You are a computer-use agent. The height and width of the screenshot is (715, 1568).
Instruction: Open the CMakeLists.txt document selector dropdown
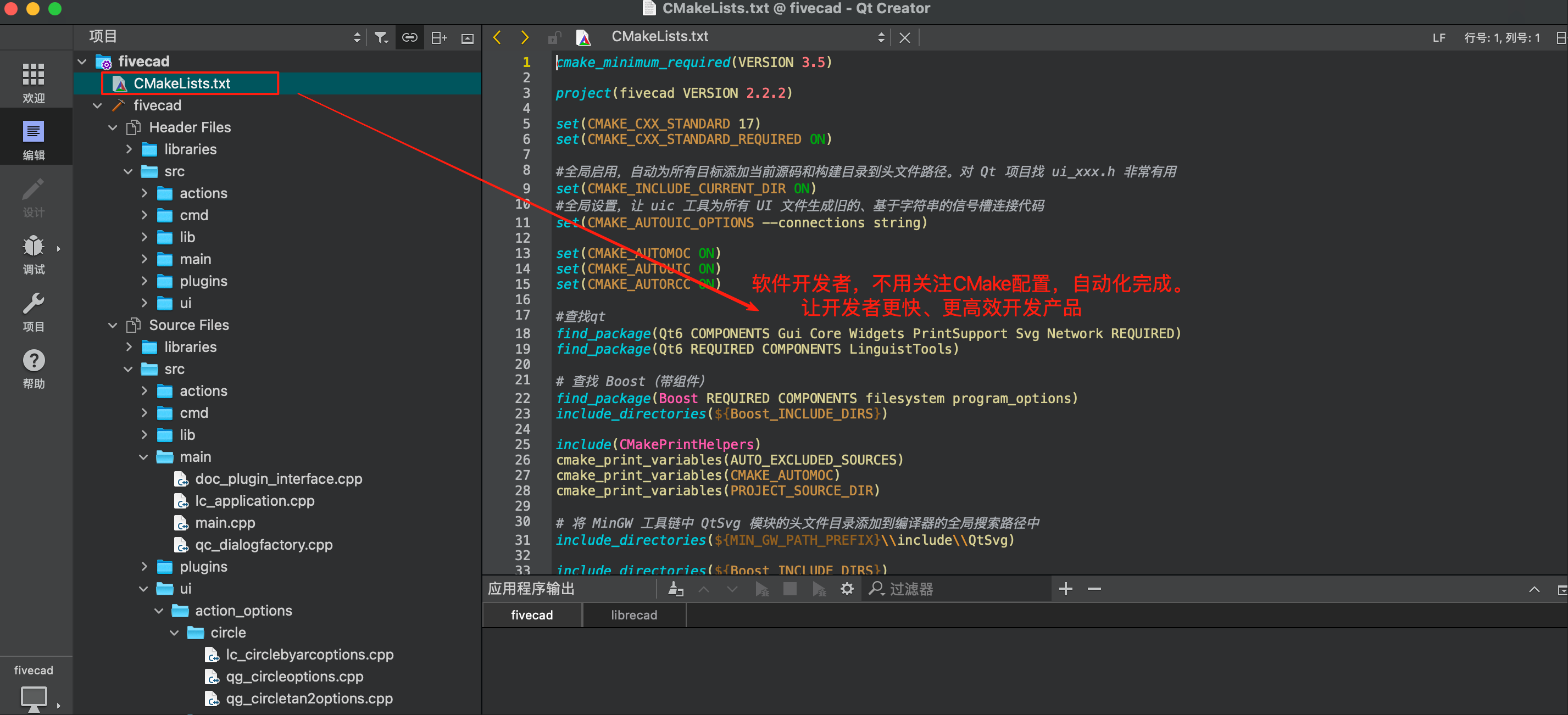tap(881, 38)
